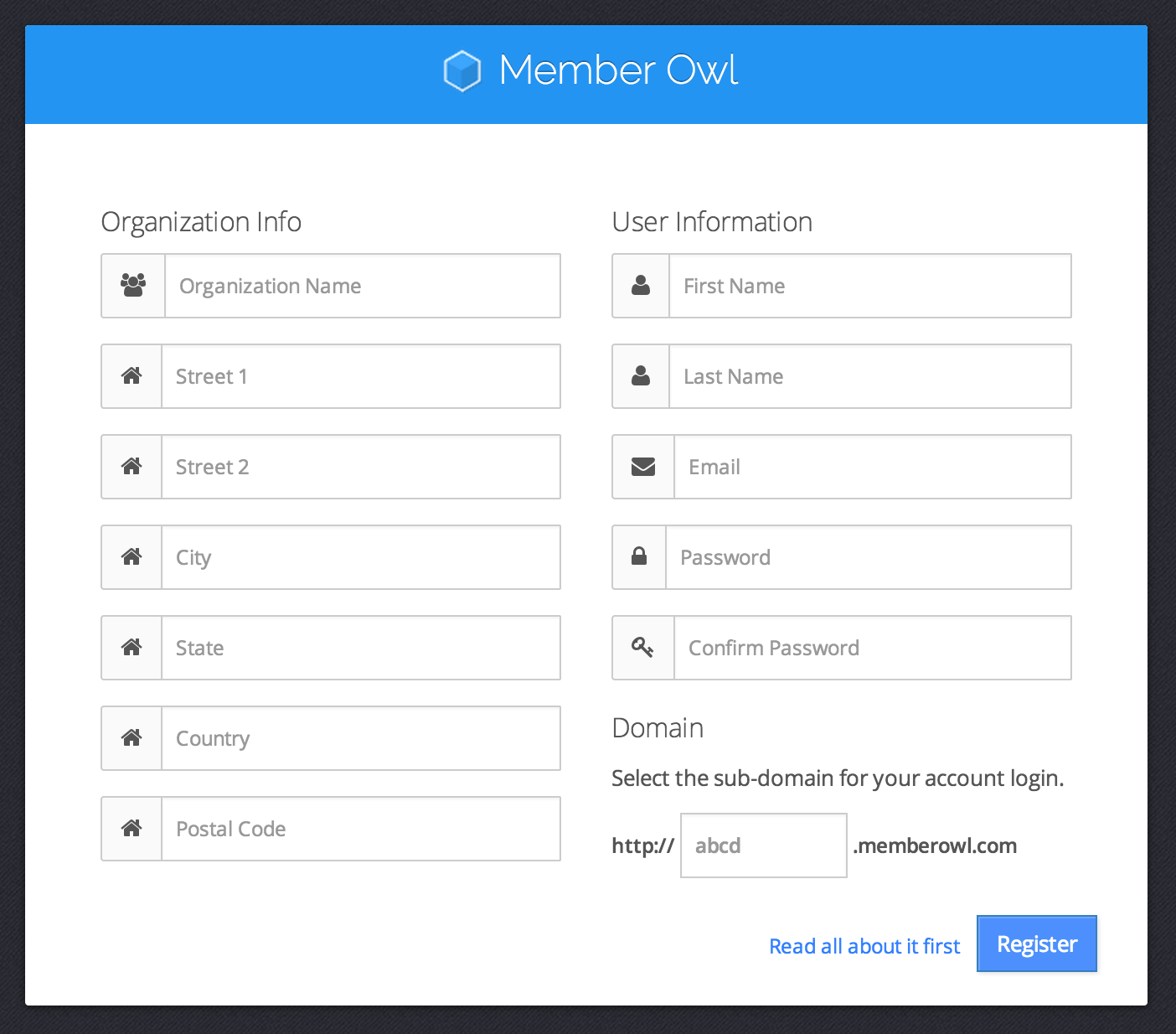Click the home icon beside State

tap(132, 648)
